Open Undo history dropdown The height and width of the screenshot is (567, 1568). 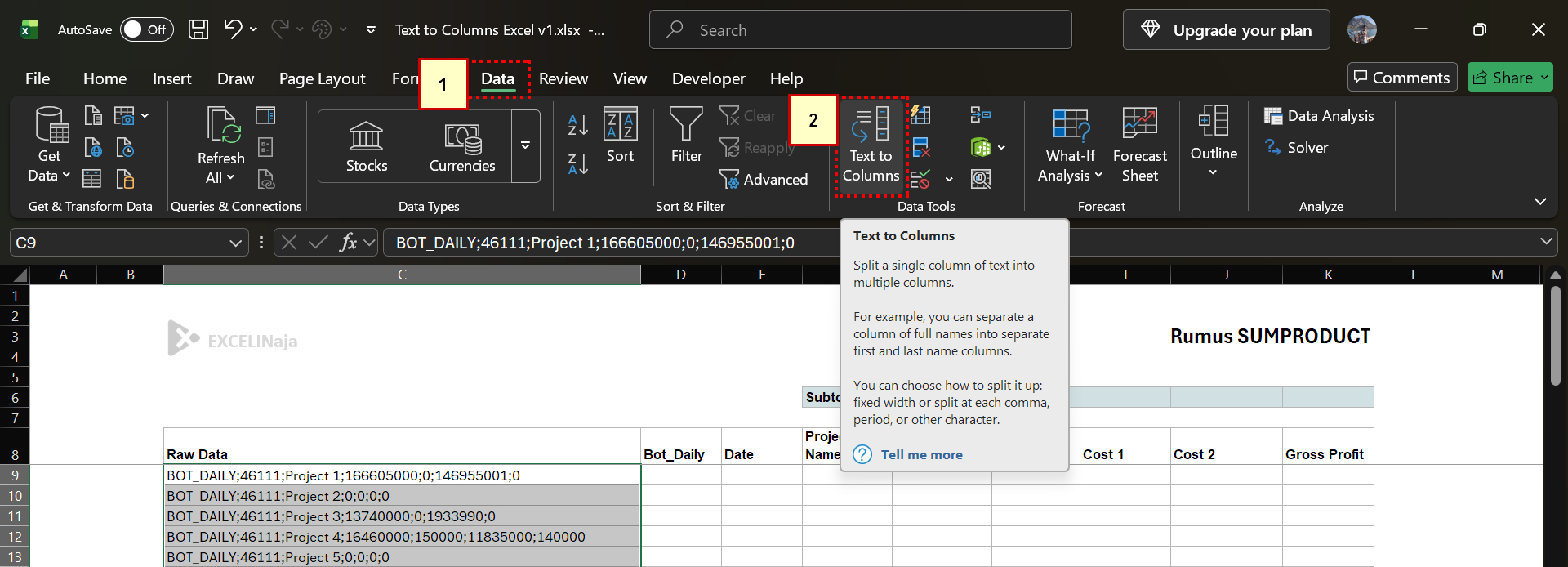pos(254,29)
